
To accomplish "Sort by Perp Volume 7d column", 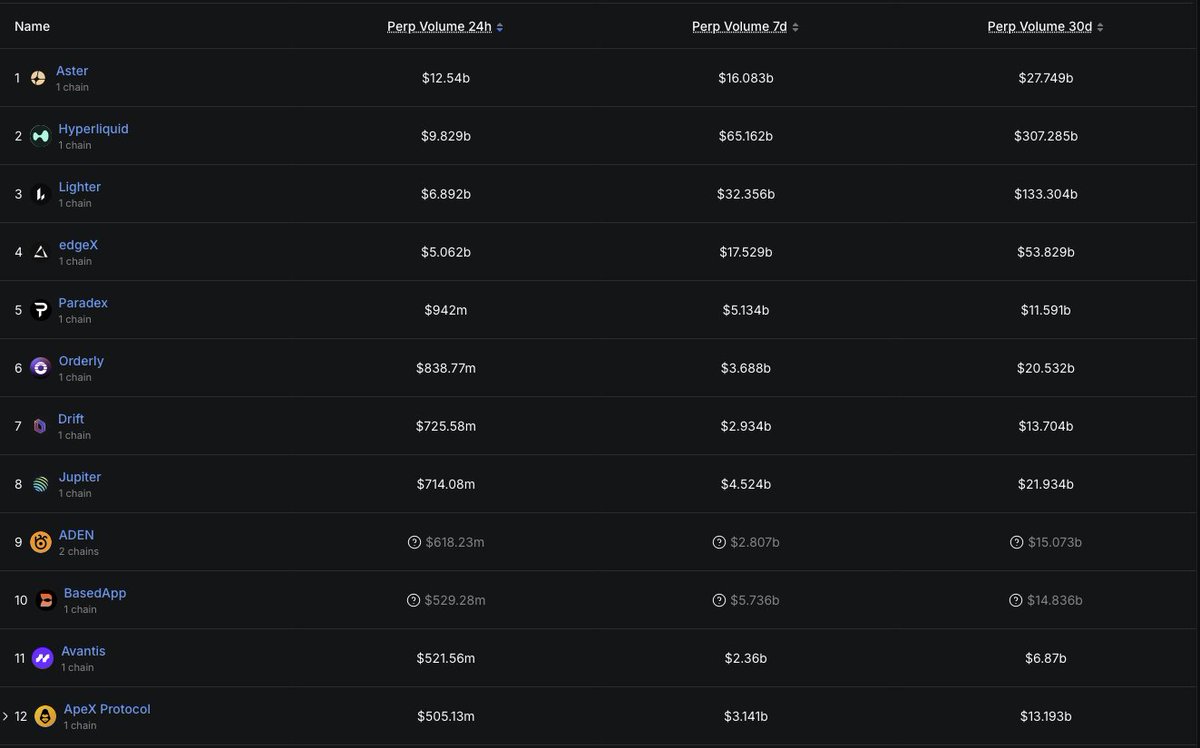I will 745,27.
